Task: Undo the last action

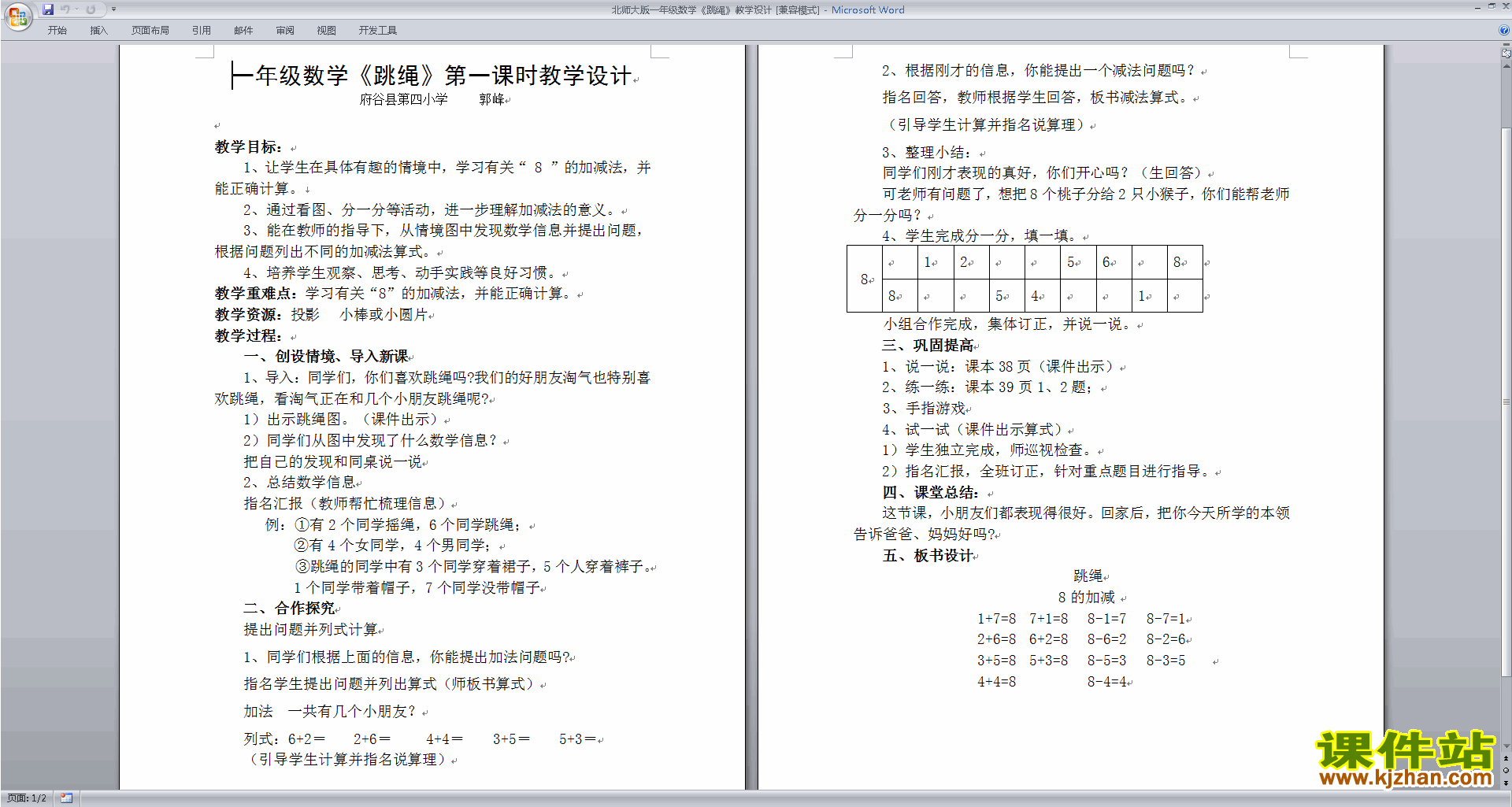Action: (65, 9)
